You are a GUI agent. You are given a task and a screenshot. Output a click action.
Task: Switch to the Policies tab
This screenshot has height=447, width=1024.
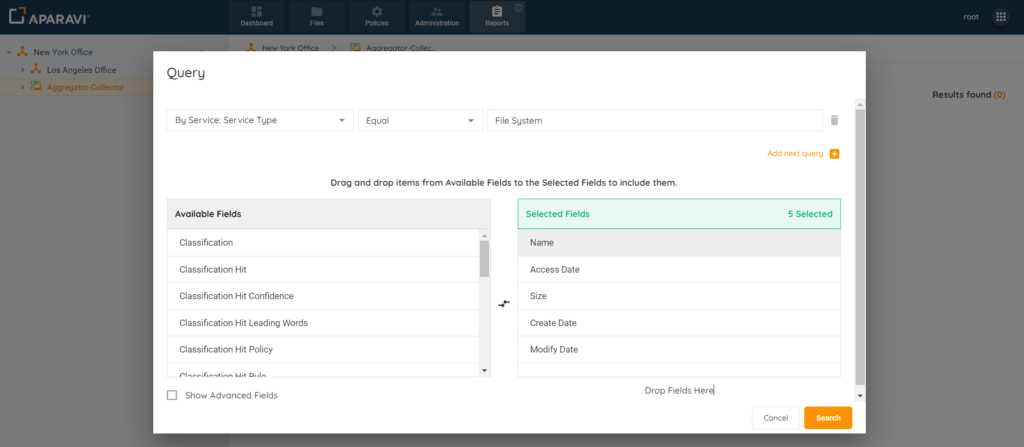point(376,16)
